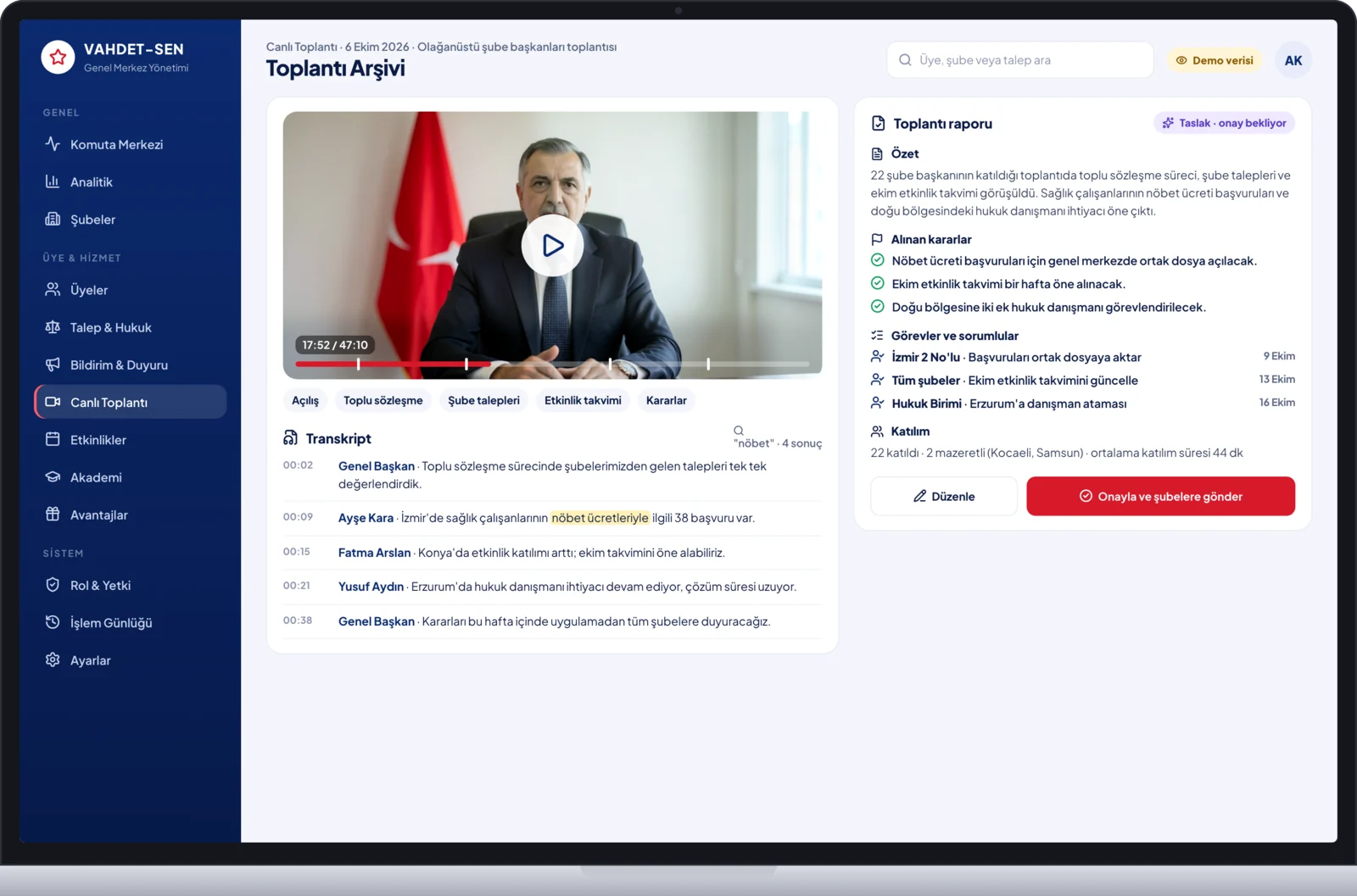Viewport: 1357px width, 896px height.
Task: Click the Etkinlikler calendar icon
Action: click(53, 439)
